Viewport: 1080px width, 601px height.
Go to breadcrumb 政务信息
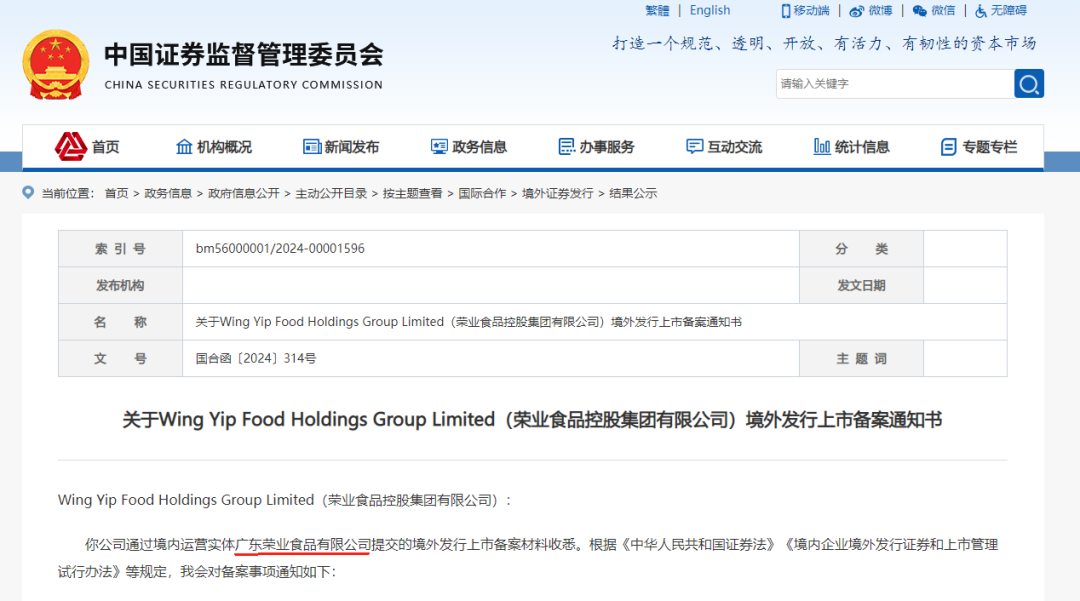click(x=168, y=193)
